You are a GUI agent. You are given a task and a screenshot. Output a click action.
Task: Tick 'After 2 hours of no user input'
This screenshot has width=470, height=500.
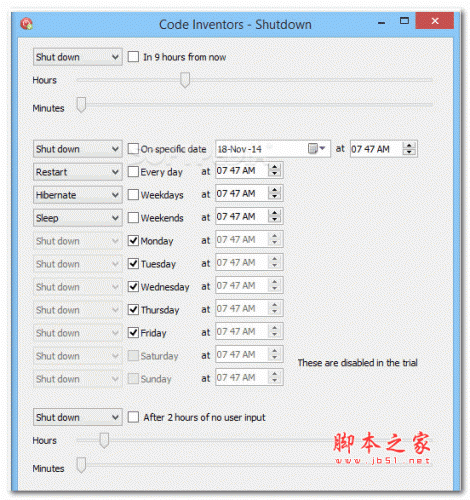pos(133,417)
